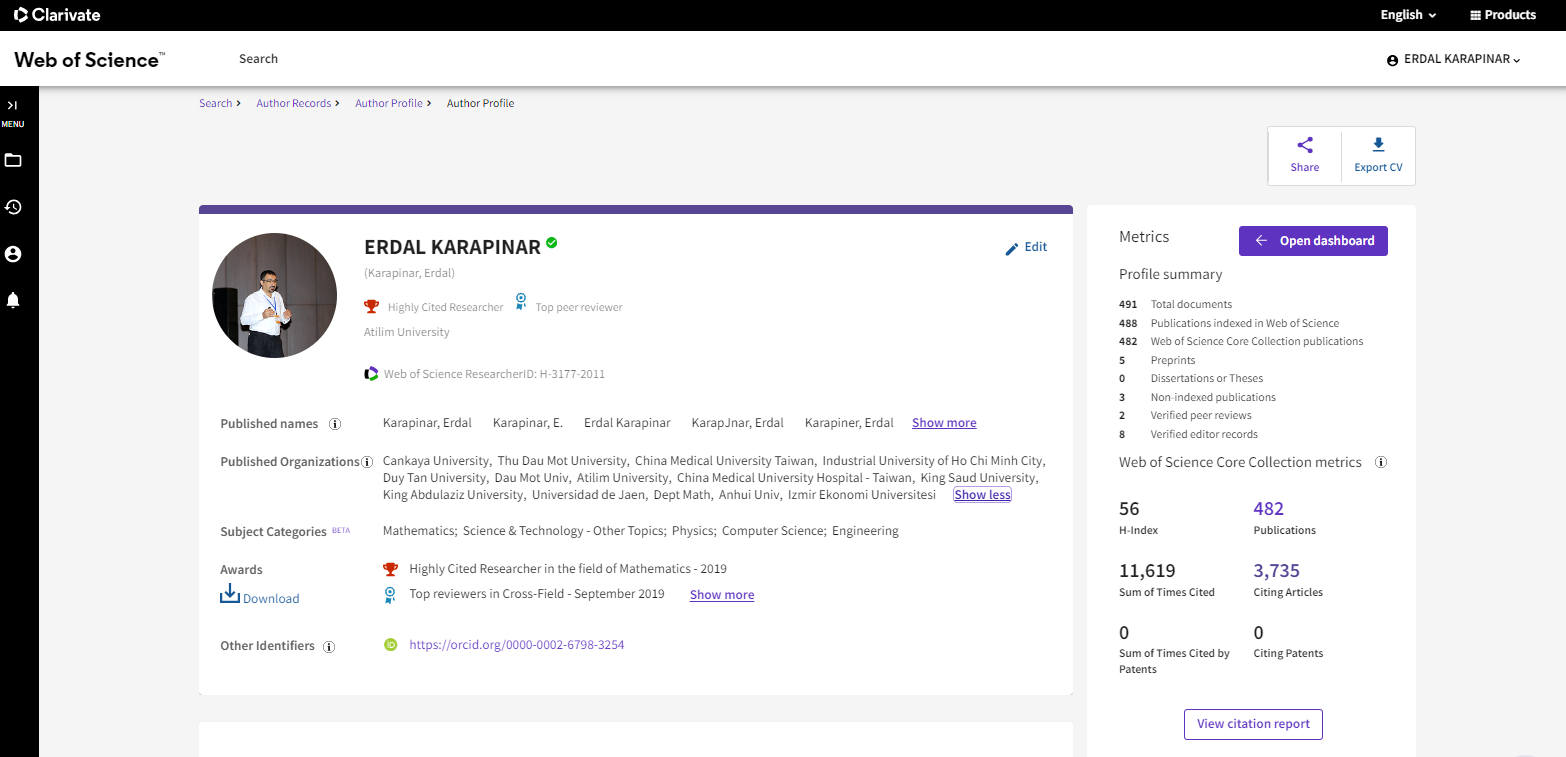
Task: Click the profile icon in sidebar
Action: pyautogui.click(x=13, y=254)
